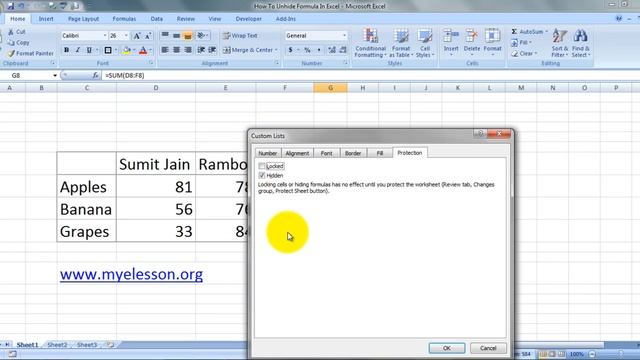Set Top Align vertical alignment

point(165,36)
